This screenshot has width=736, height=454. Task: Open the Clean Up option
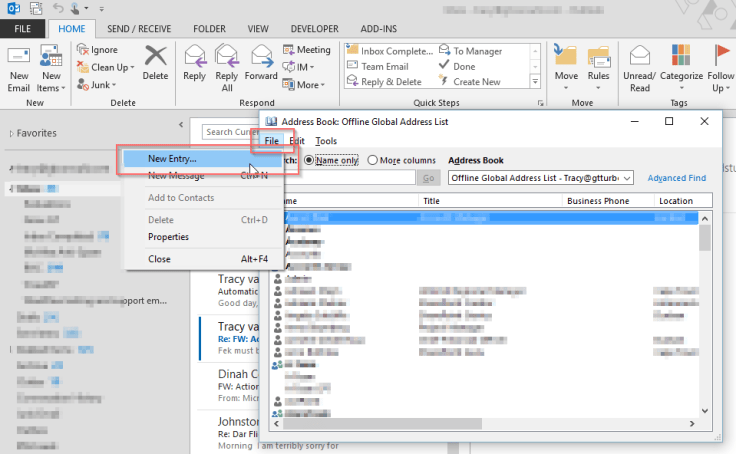point(106,67)
